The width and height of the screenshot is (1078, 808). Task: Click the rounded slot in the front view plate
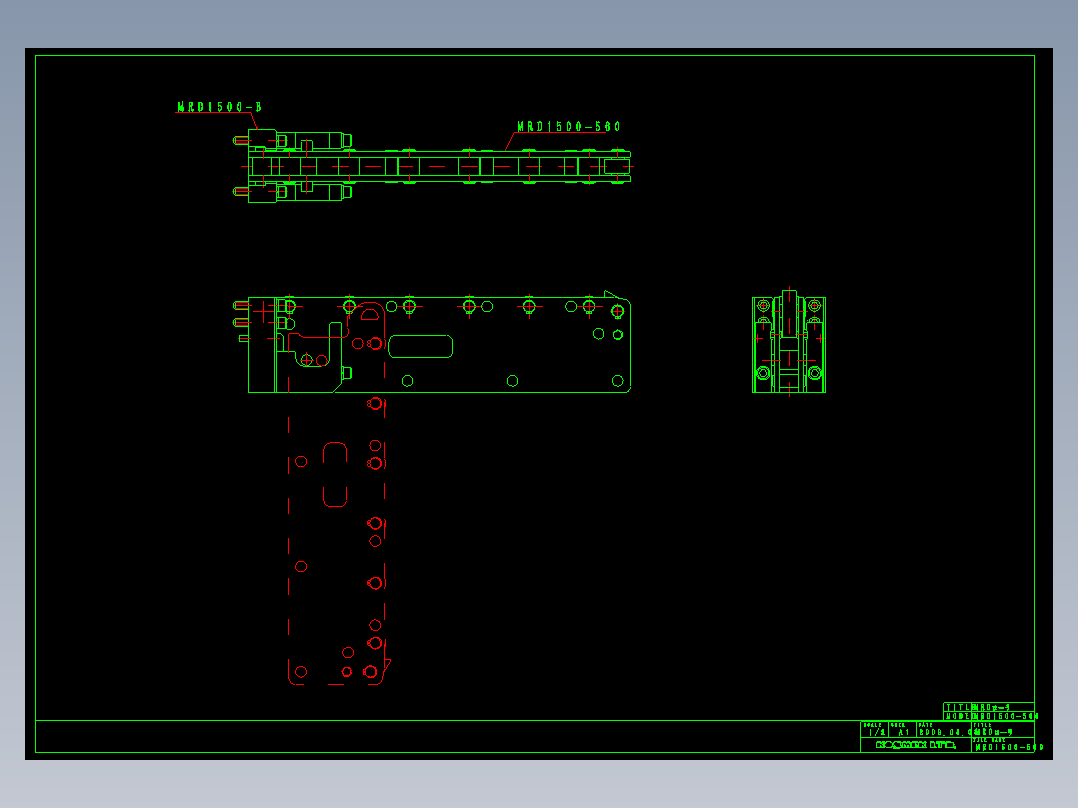(421, 347)
